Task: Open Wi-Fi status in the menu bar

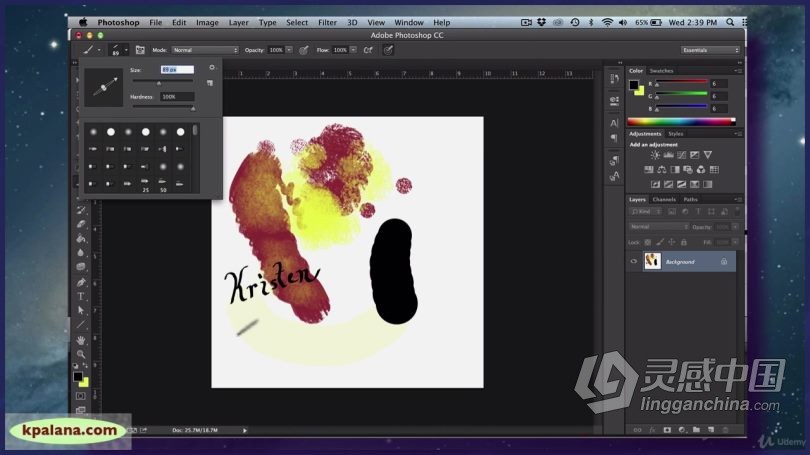Action: click(608, 22)
